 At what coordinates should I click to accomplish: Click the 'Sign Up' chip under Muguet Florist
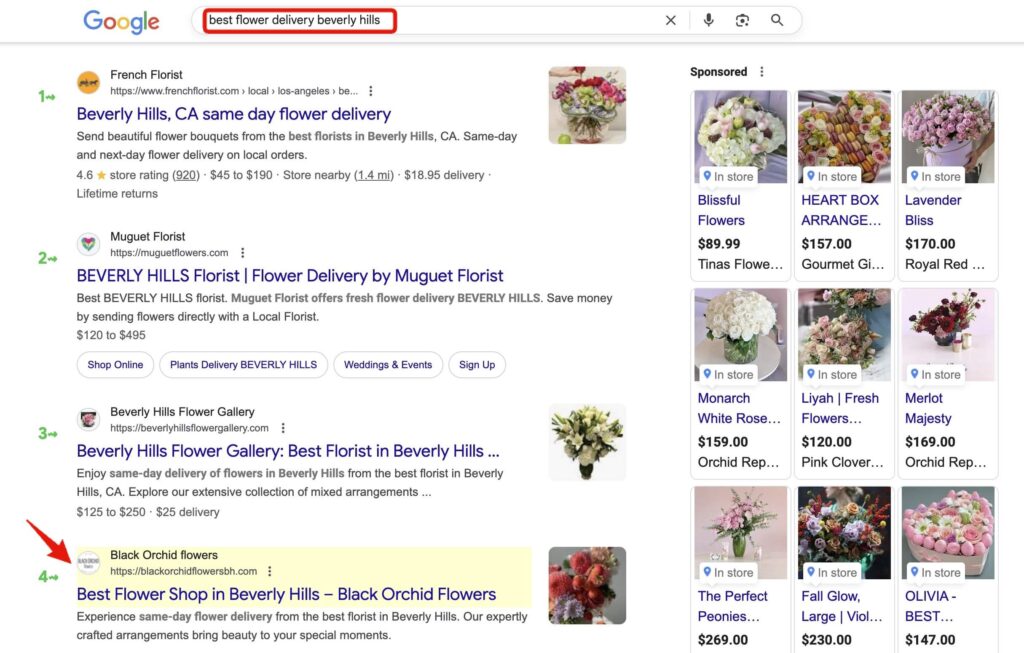pos(477,364)
